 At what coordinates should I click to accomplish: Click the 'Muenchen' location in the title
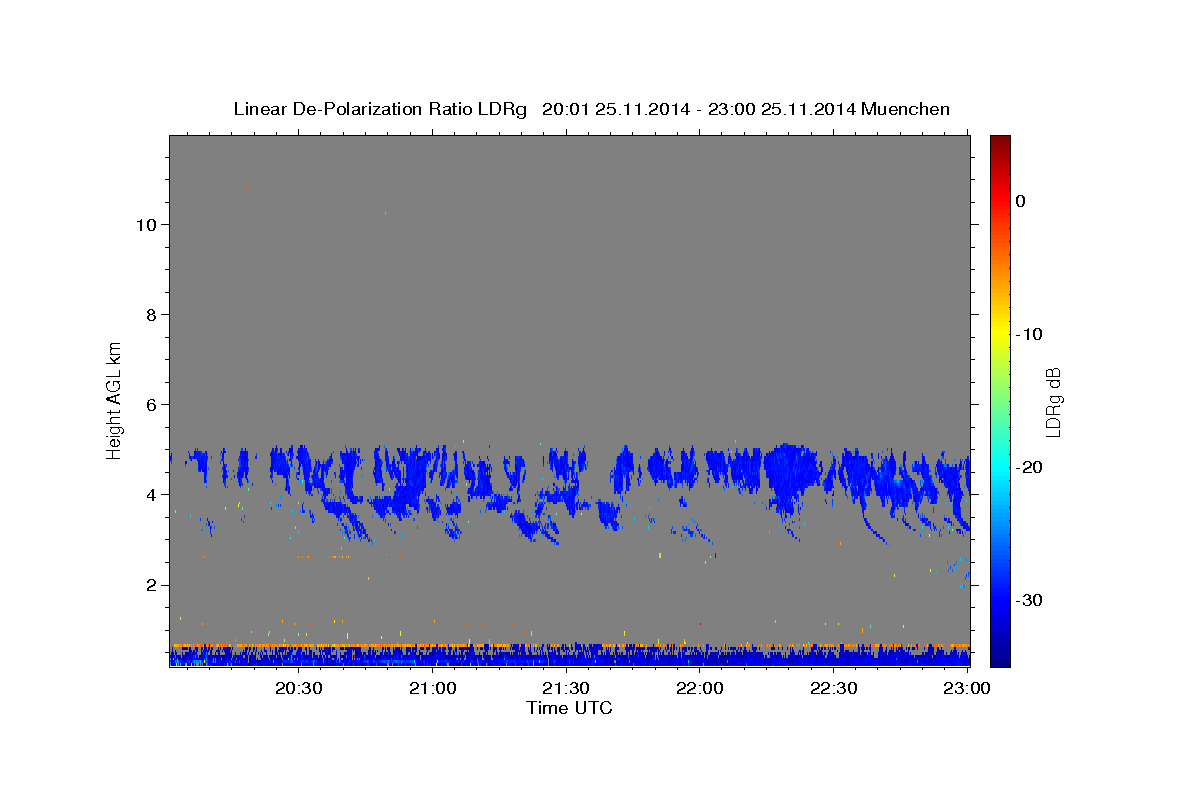point(904,109)
